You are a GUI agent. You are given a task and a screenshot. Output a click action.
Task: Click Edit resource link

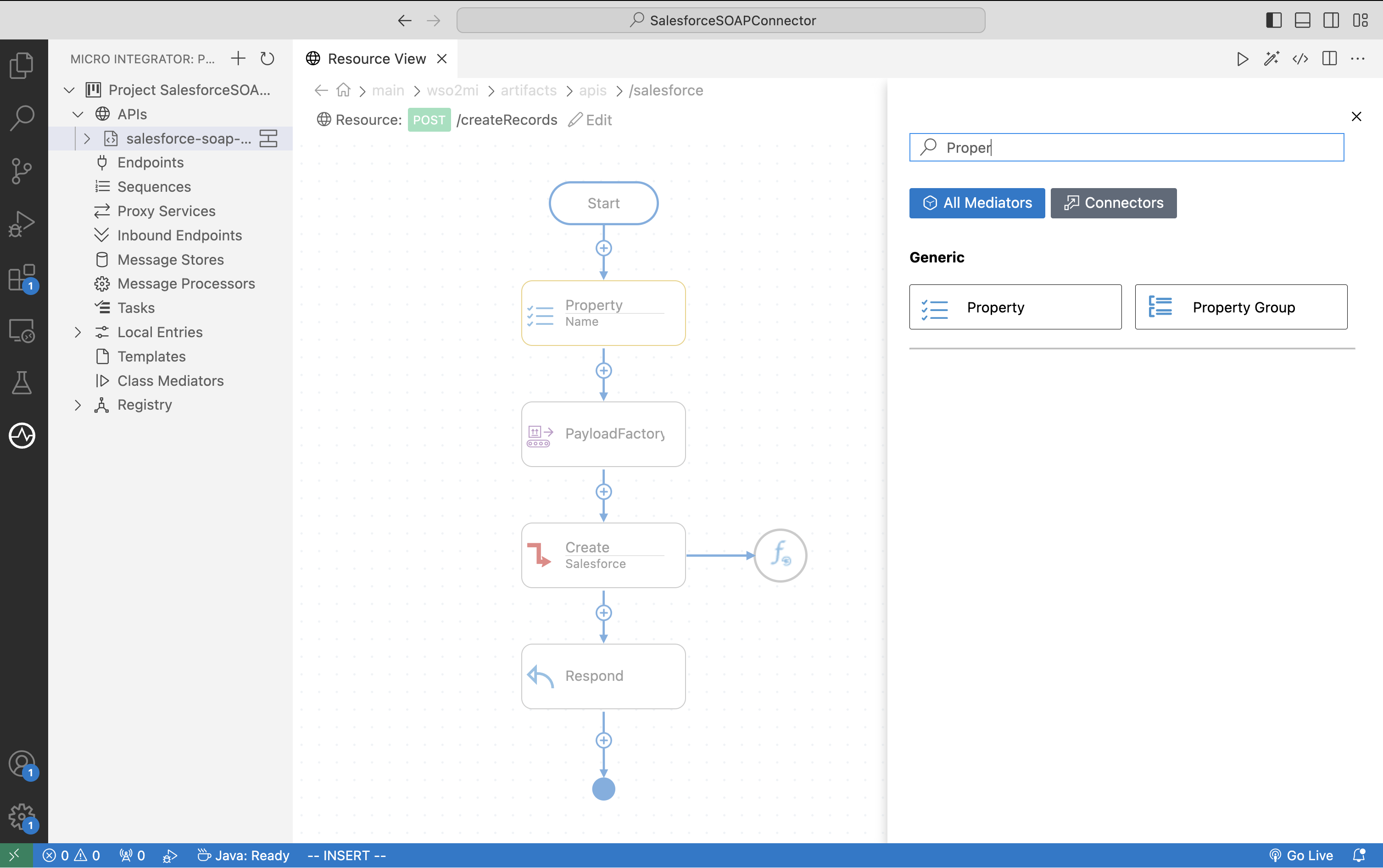click(x=590, y=120)
